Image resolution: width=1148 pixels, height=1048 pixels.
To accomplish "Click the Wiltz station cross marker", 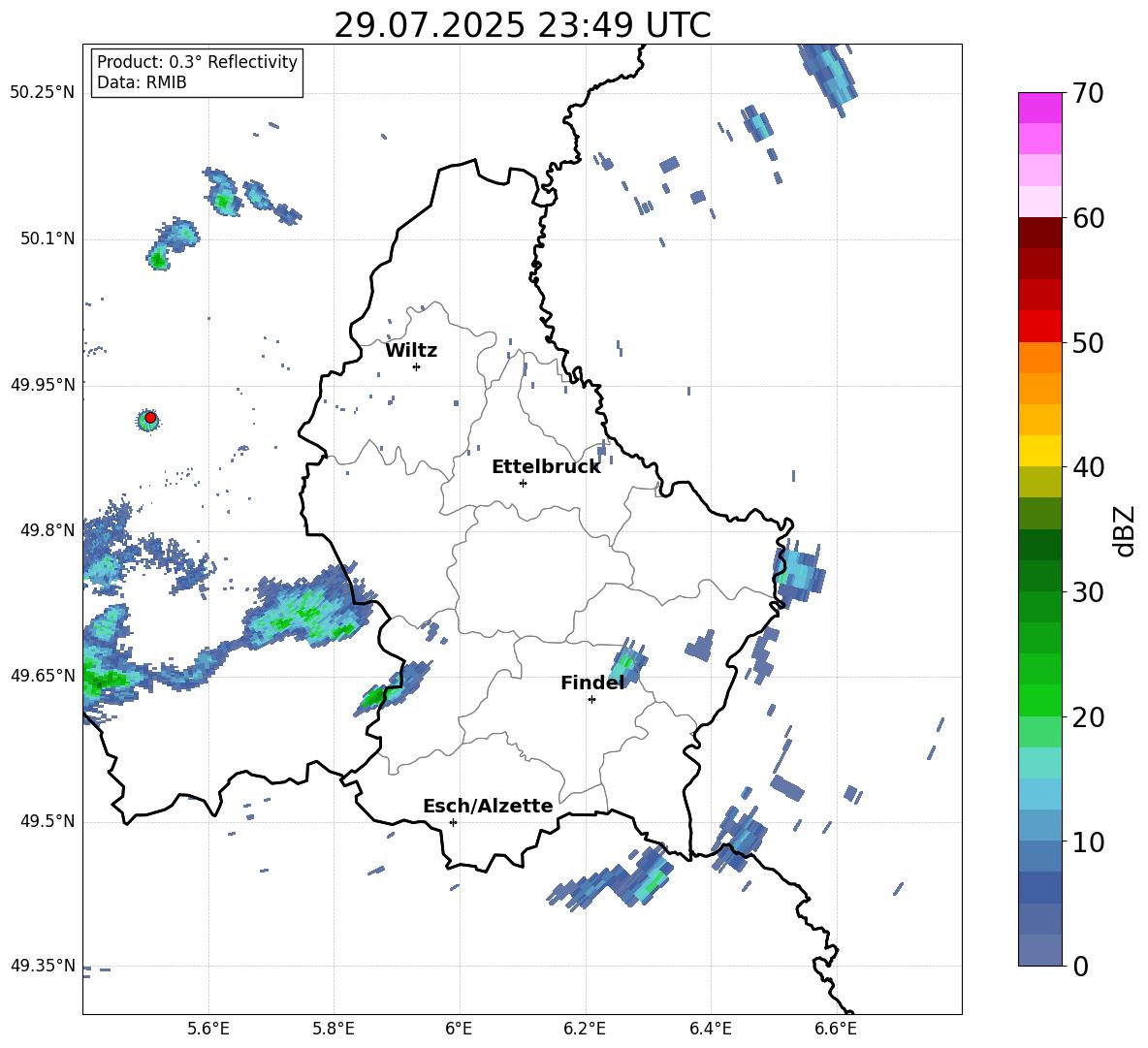I will (416, 366).
